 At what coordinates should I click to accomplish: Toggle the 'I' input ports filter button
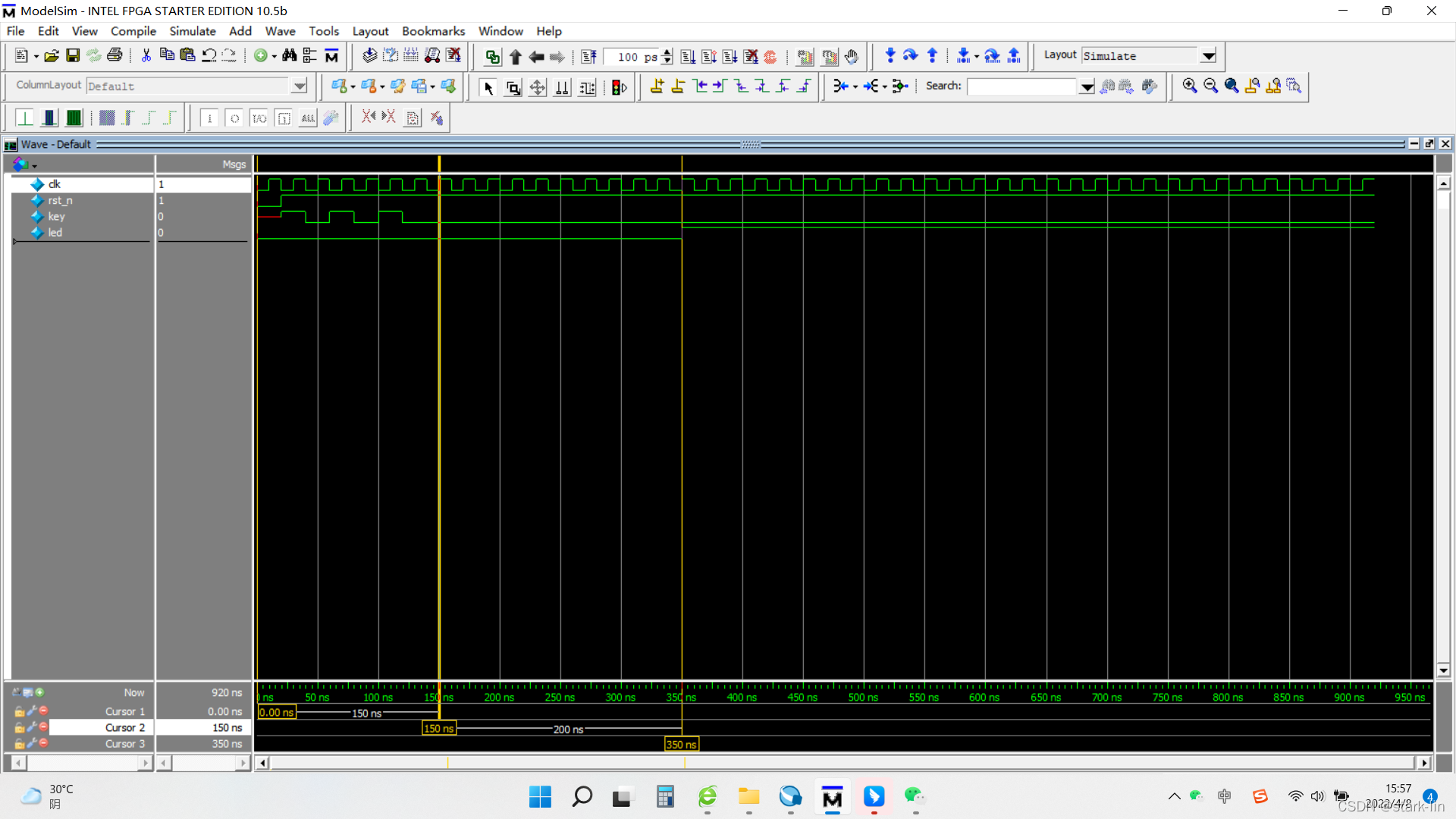210,118
